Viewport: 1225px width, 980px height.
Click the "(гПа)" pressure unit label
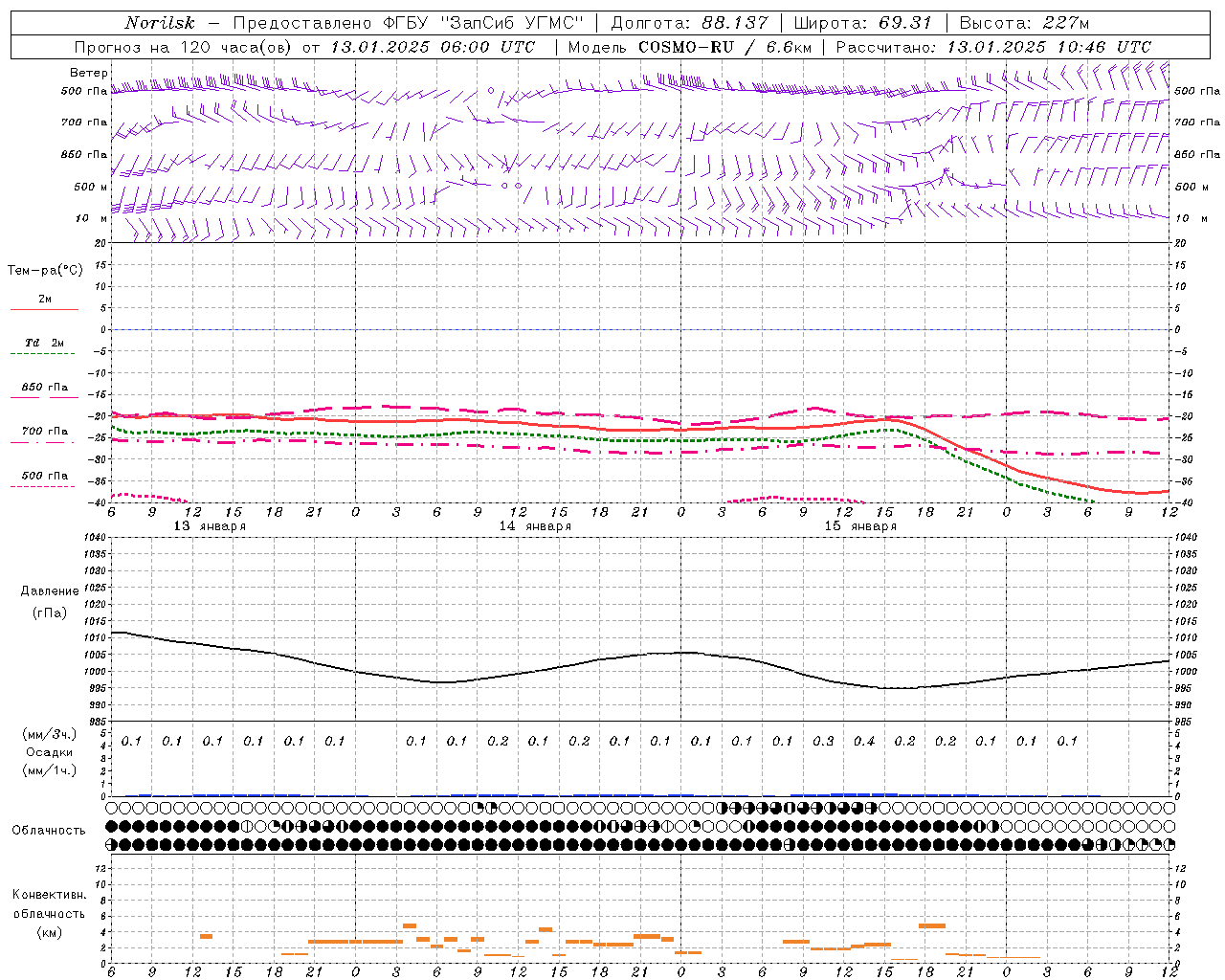pos(50,613)
